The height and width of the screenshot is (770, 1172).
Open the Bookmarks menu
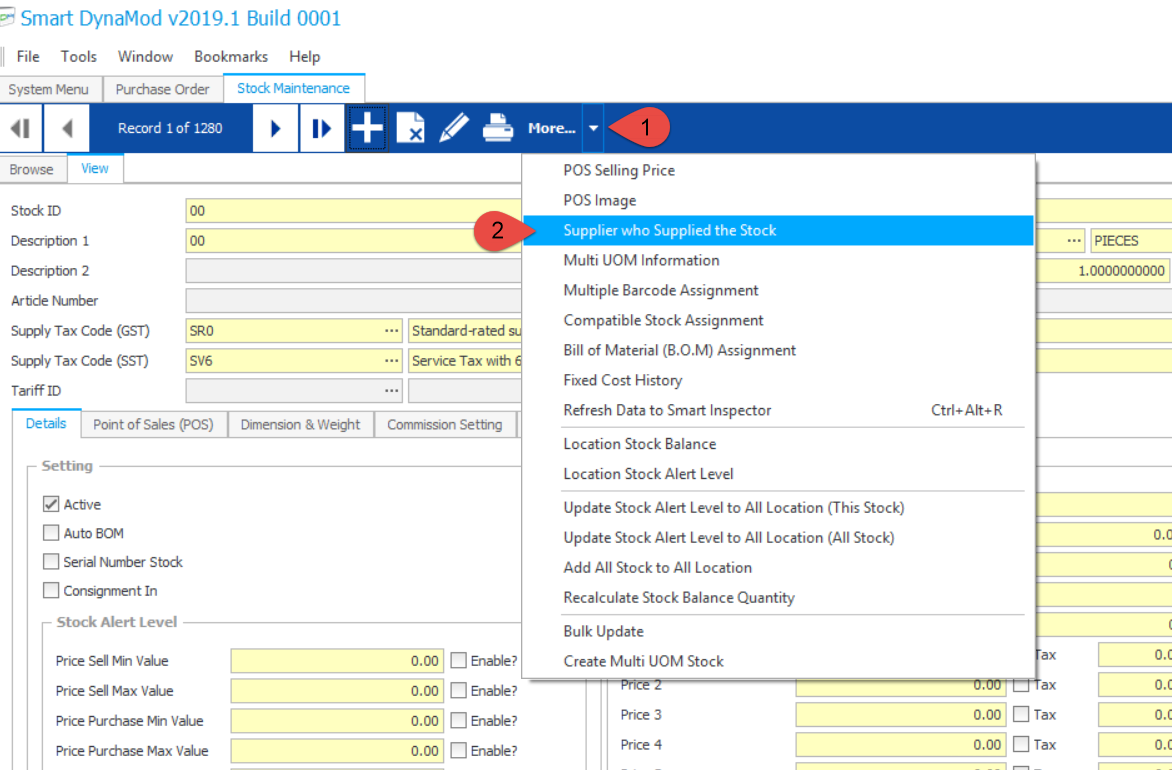(231, 57)
